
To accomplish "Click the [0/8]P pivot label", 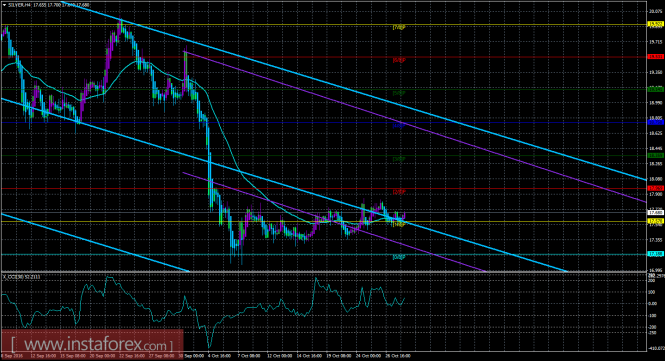I will [399, 257].
